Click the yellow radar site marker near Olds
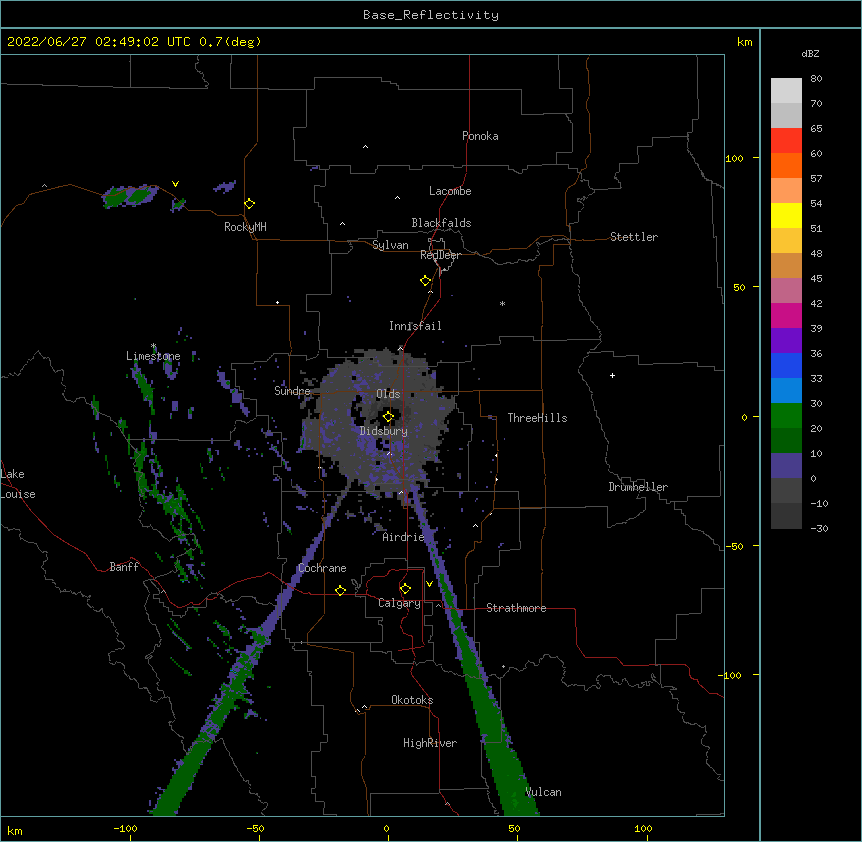Viewport: 862px width, 842px height. (x=388, y=417)
